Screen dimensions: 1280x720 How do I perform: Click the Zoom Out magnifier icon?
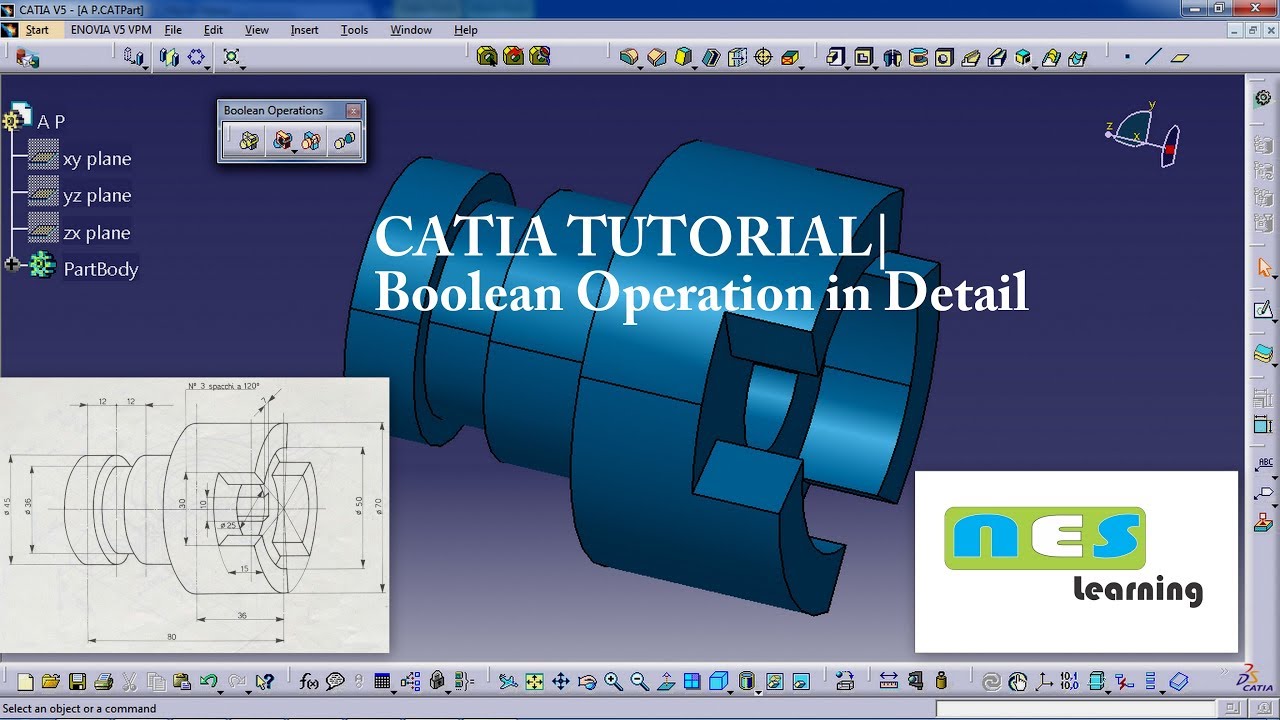(639, 682)
